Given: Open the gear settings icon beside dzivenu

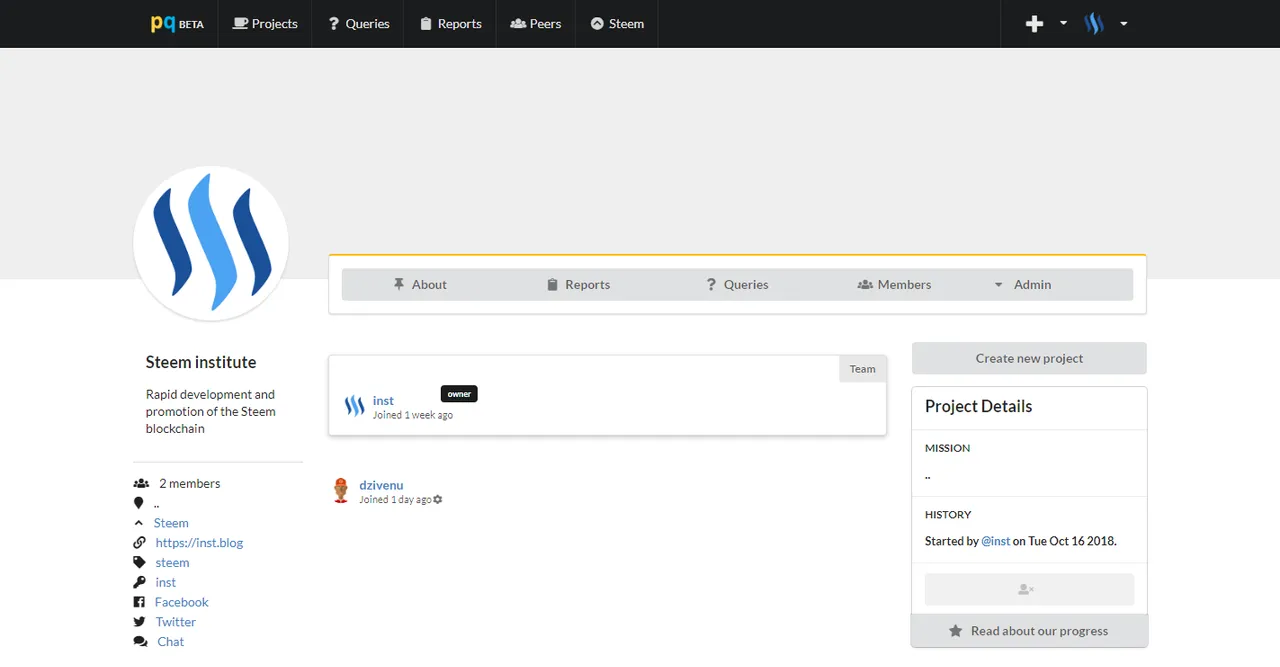Looking at the screenshot, I should click(438, 499).
